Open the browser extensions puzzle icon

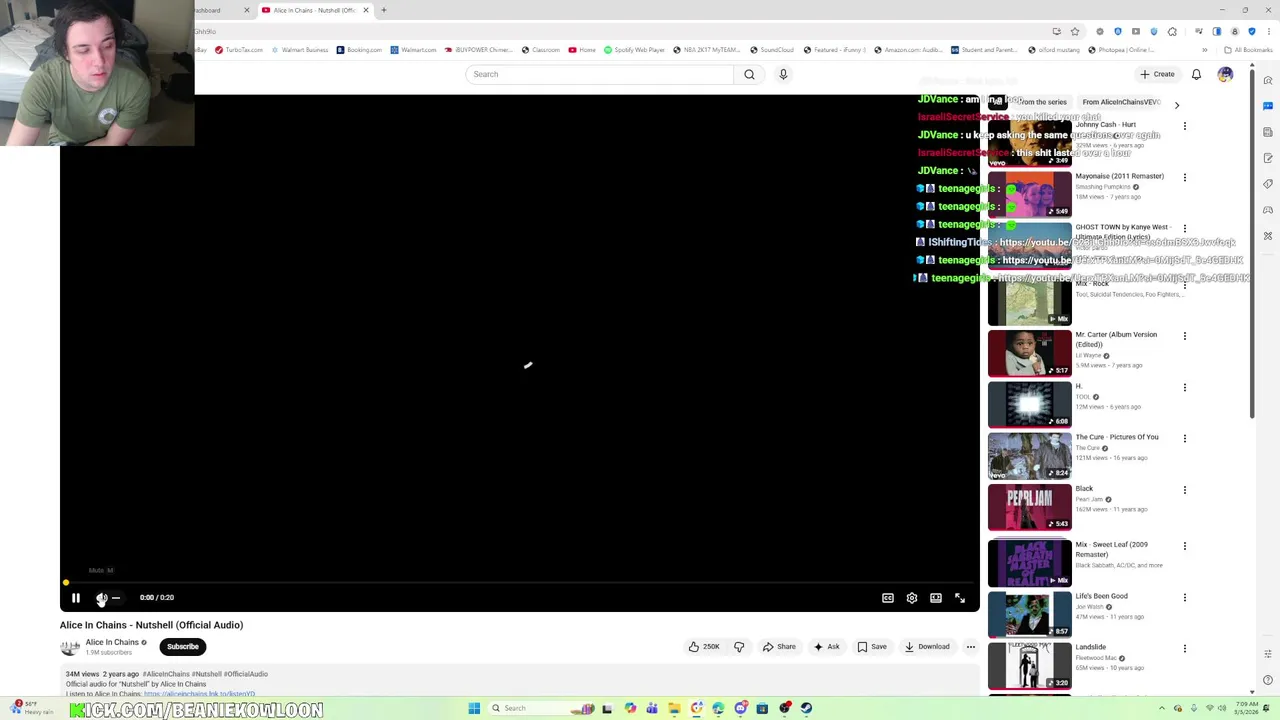coord(1172,31)
